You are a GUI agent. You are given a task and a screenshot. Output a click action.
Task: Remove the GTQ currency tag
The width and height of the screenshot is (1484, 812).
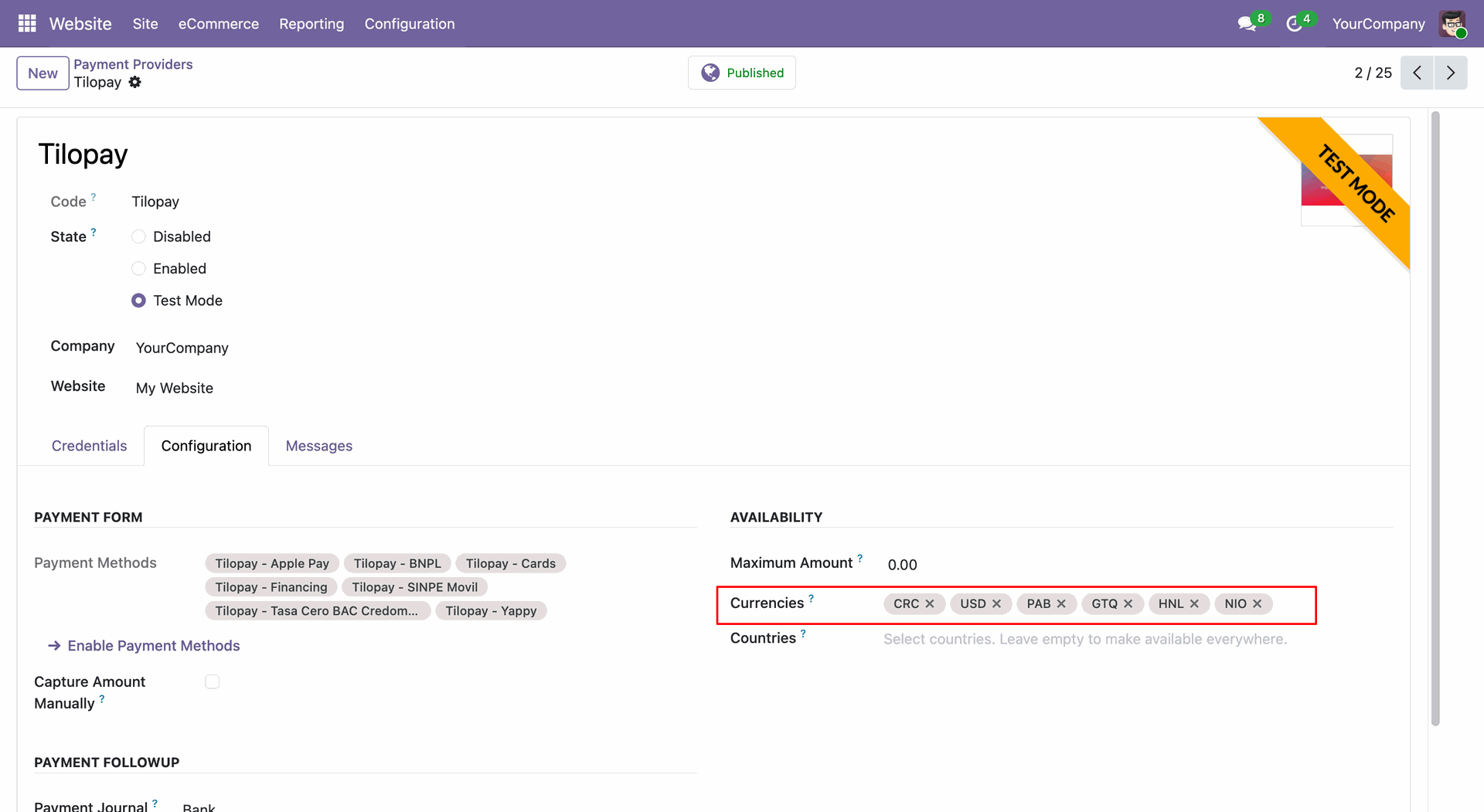(1128, 603)
